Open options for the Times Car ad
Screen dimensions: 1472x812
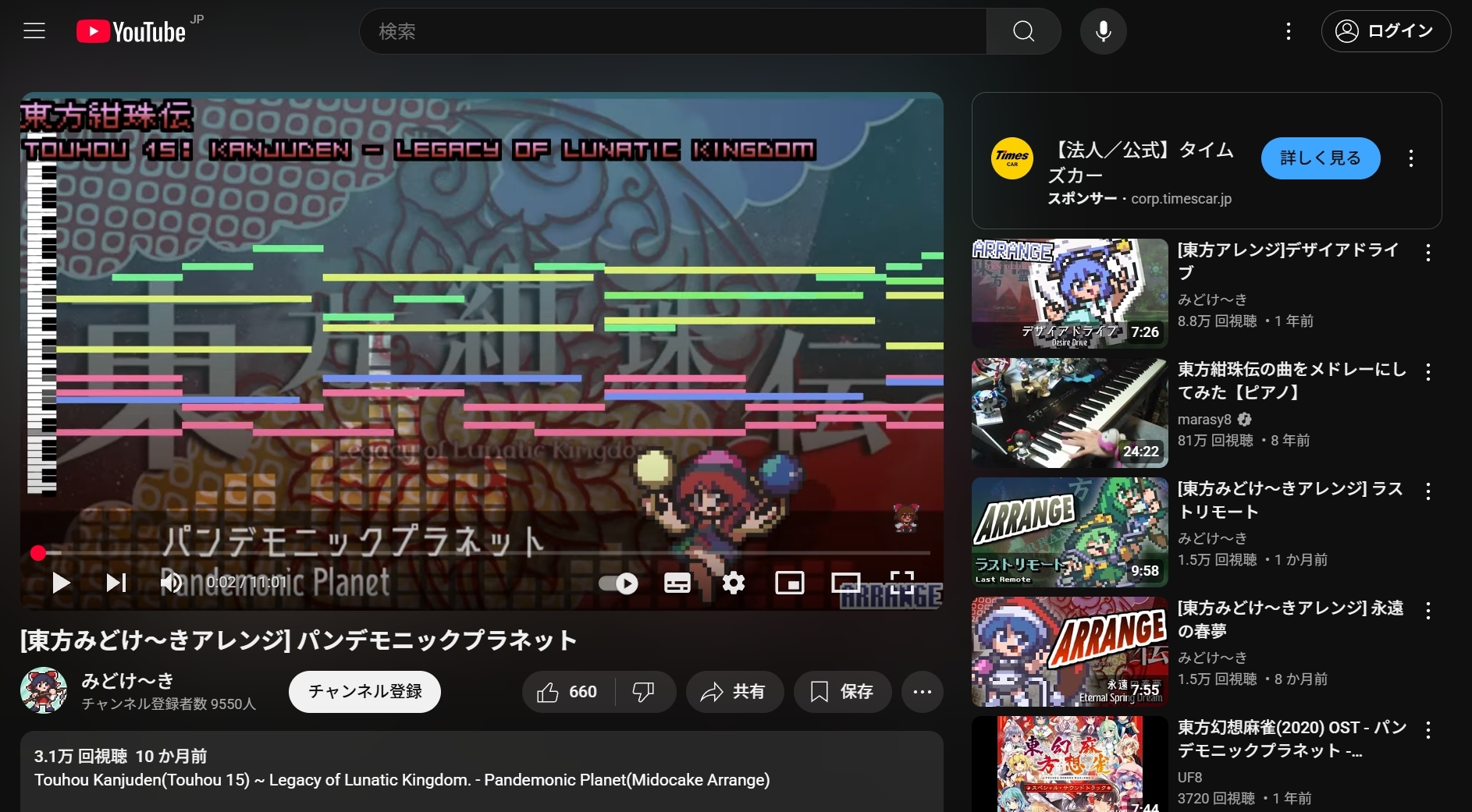pyautogui.click(x=1410, y=159)
